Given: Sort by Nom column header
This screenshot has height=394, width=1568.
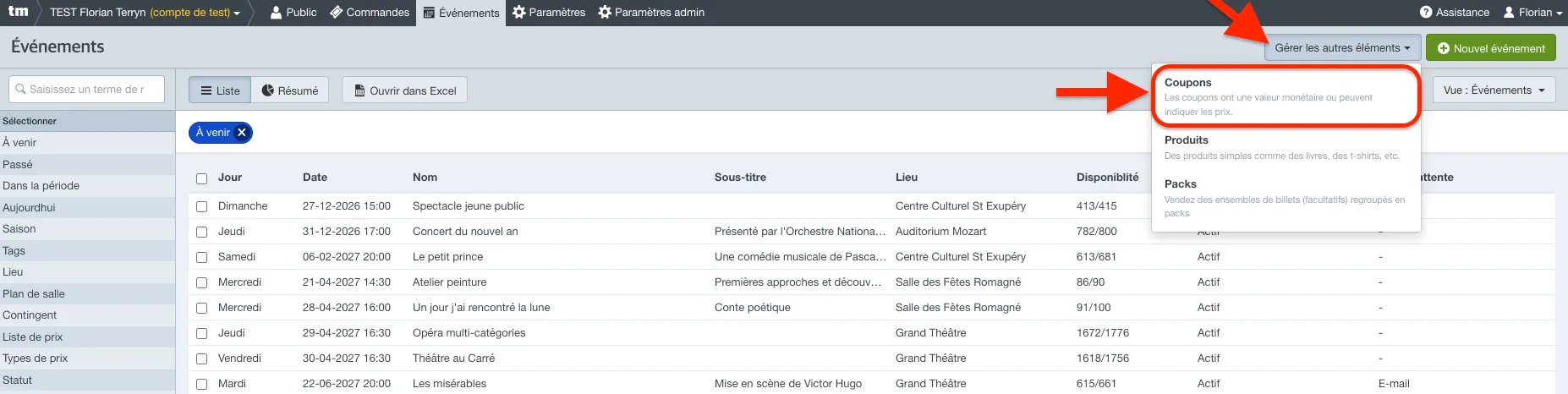Looking at the screenshot, I should (x=425, y=177).
